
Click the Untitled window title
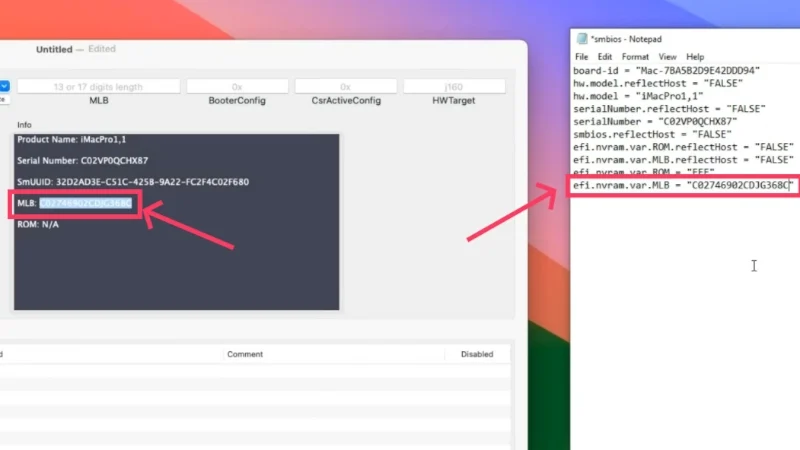click(54, 49)
